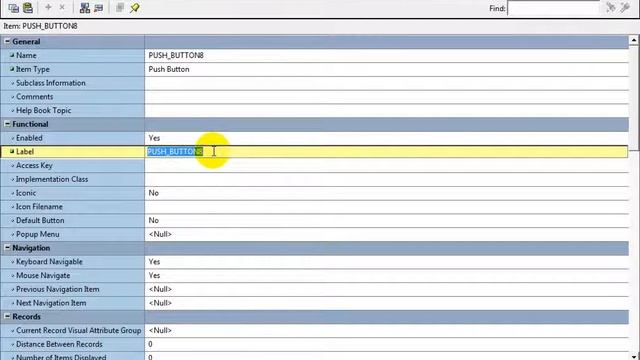The height and width of the screenshot is (360, 640).
Task: Click the last Find toolbar icon
Action: [x=625, y=8]
